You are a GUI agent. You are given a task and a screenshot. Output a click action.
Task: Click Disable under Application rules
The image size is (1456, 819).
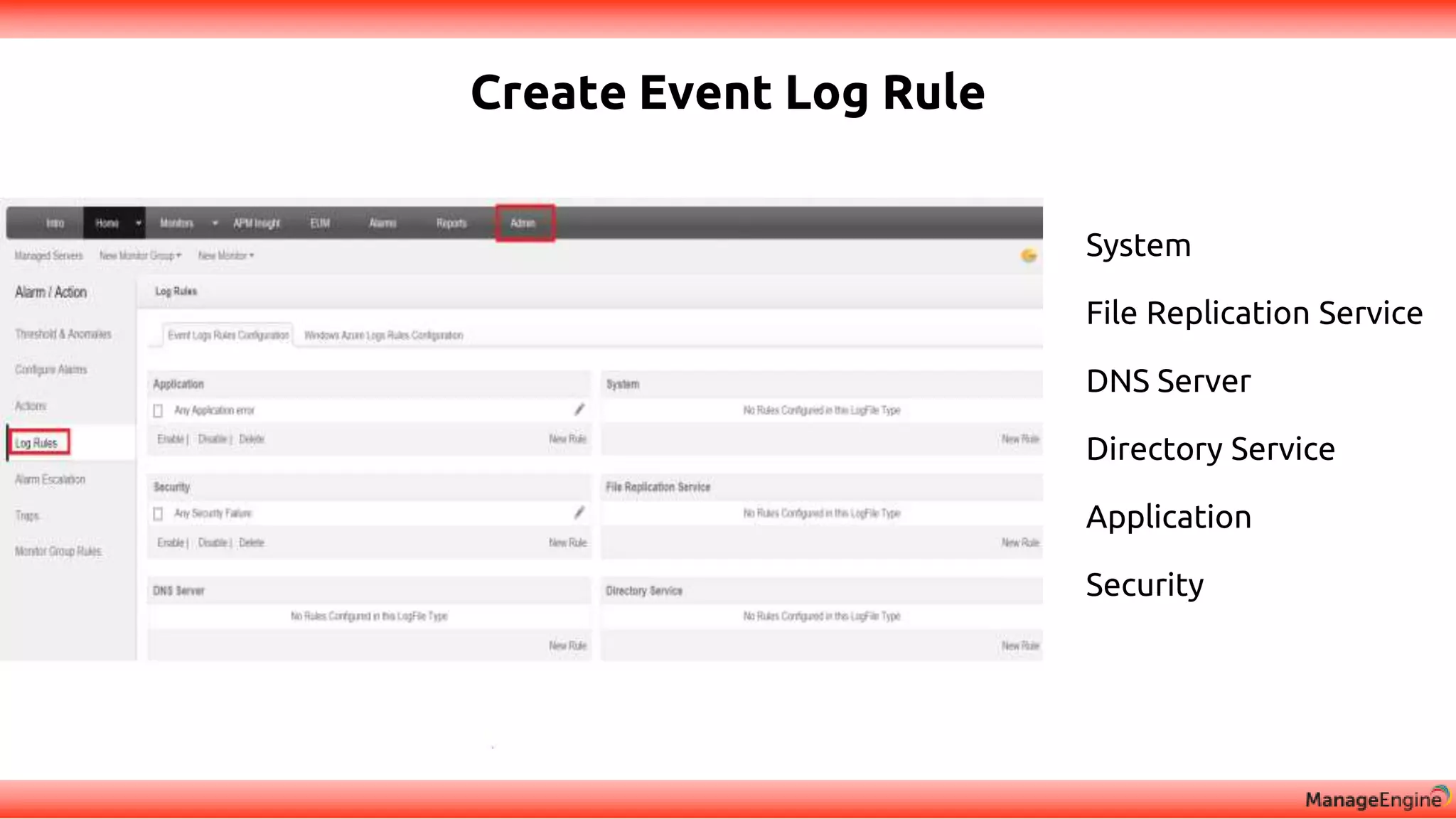tap(212, 439)
